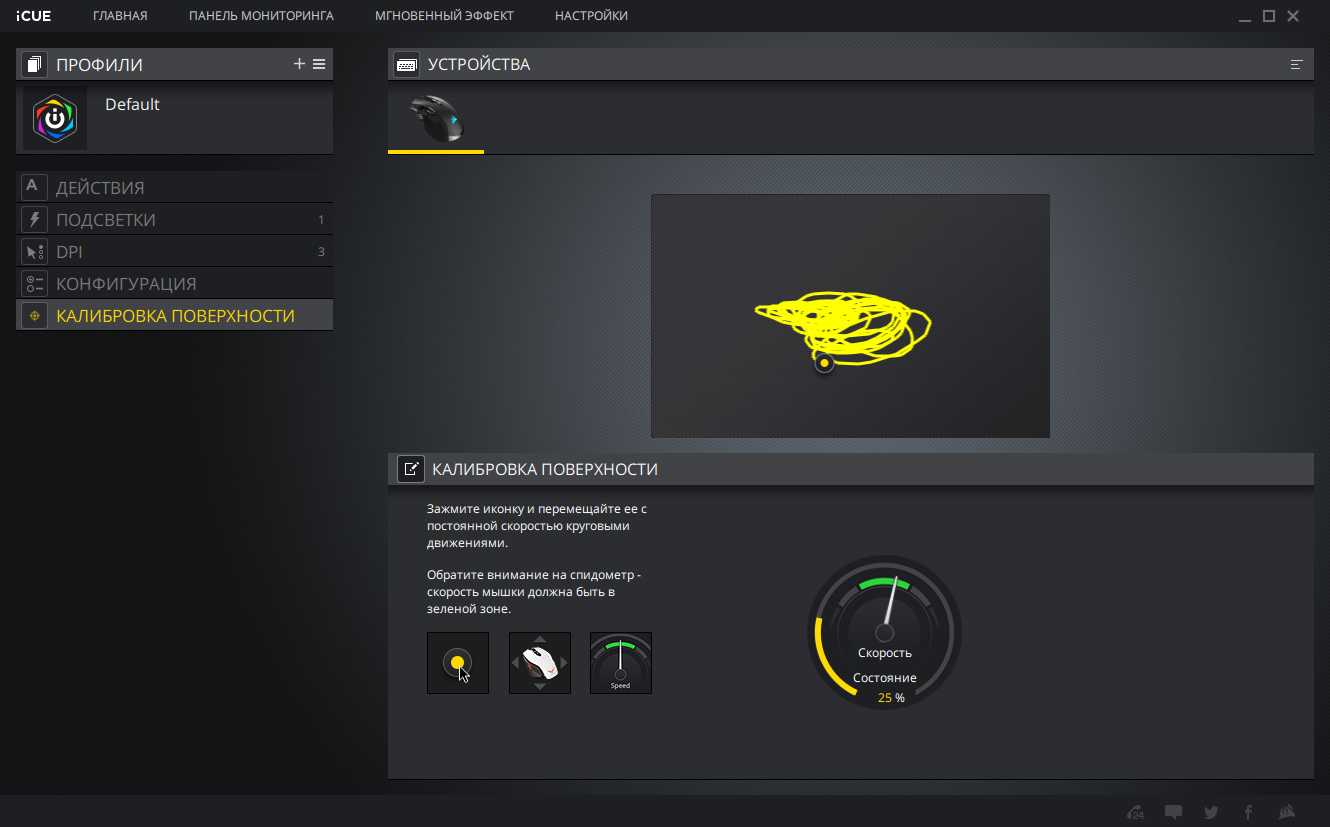Image resolution: width=1330 pixels, height=827 pixels.
Task: Select the mouse device thumbnail
Action: tap(436, 120)
